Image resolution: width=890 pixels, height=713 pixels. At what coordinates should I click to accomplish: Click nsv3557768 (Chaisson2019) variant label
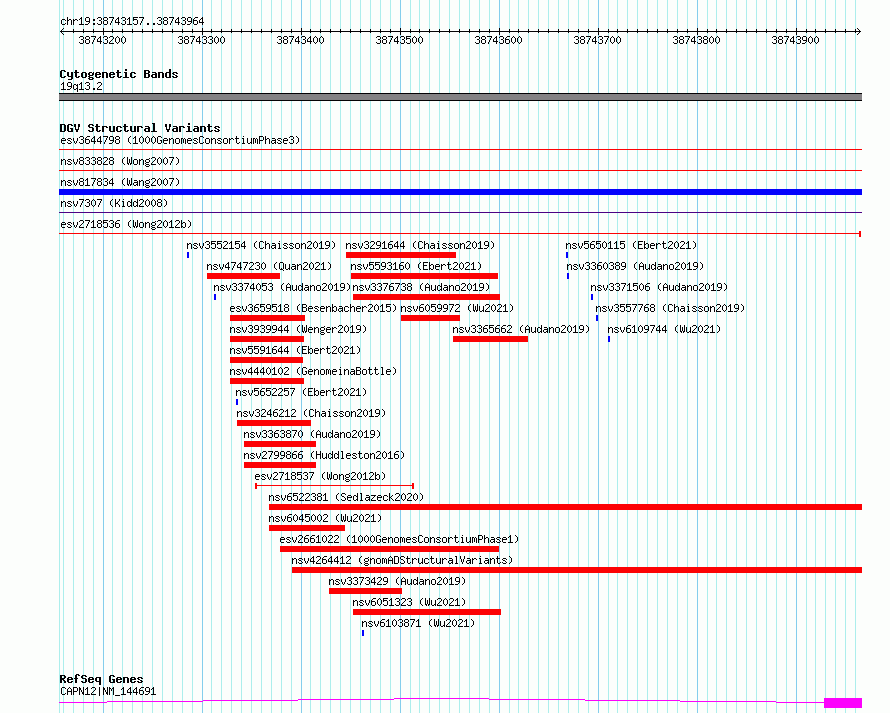pyautogui.click(x=670, y=308)
